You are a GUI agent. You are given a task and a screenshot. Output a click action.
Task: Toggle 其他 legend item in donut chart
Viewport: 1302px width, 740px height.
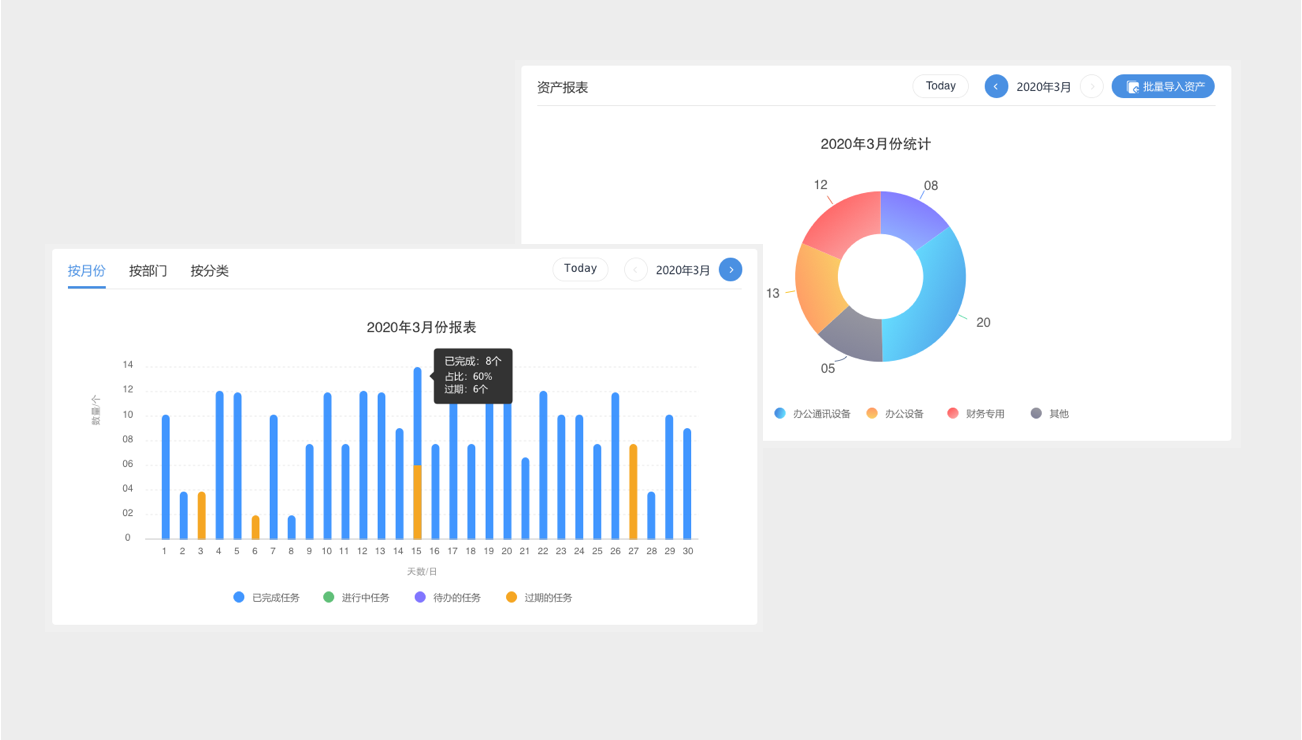click(1050, 414)
